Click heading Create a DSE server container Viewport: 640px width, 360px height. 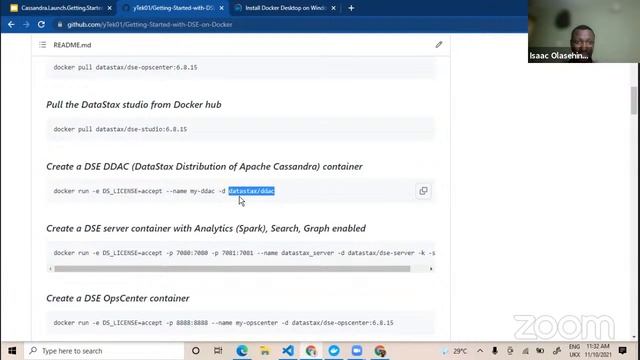point(206,228)
